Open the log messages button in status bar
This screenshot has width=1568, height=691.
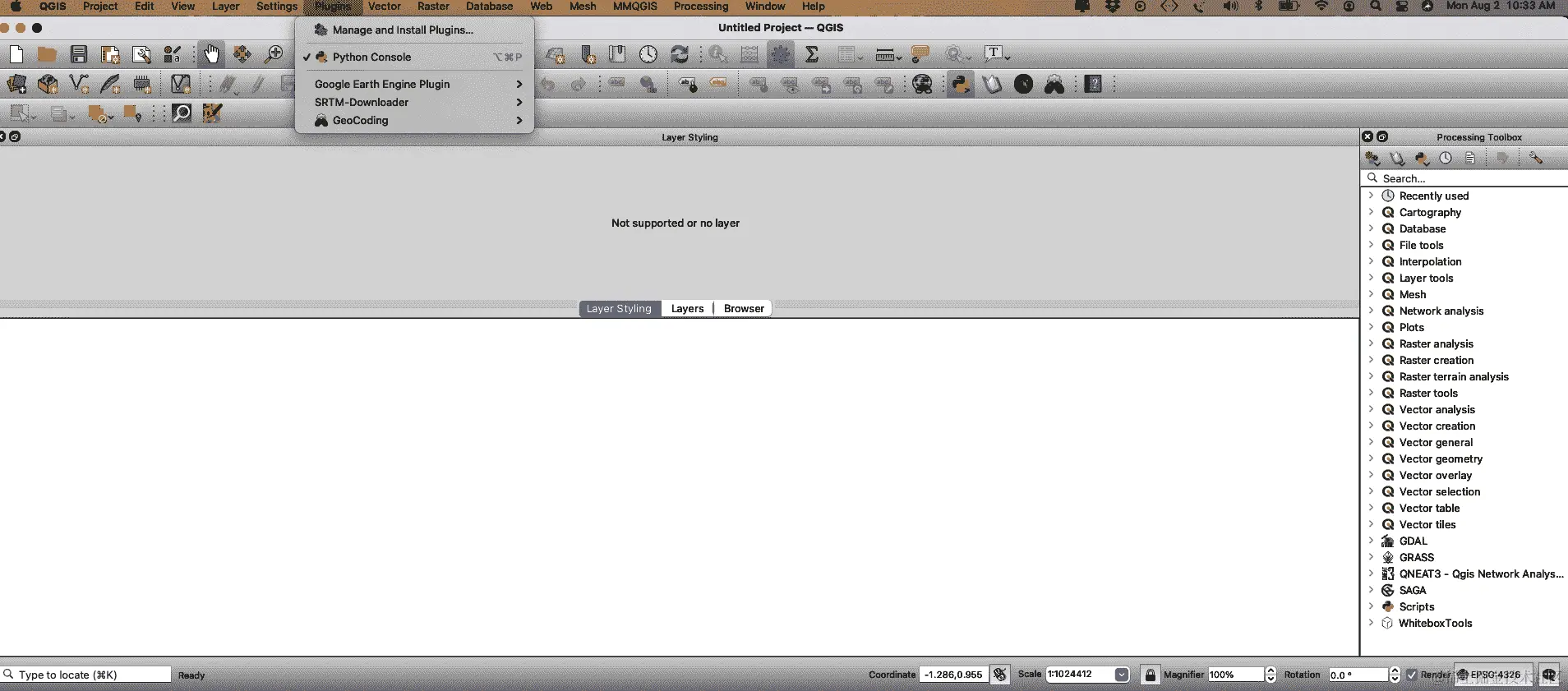click(1549, 675)
